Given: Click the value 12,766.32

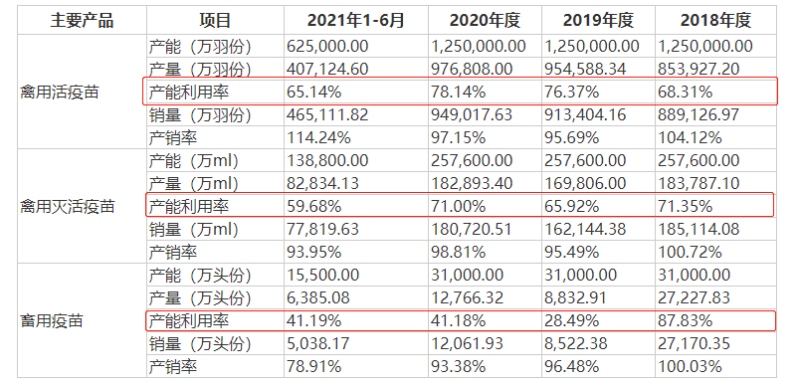Looking at the screenshot, I should [x=467, y=298].
